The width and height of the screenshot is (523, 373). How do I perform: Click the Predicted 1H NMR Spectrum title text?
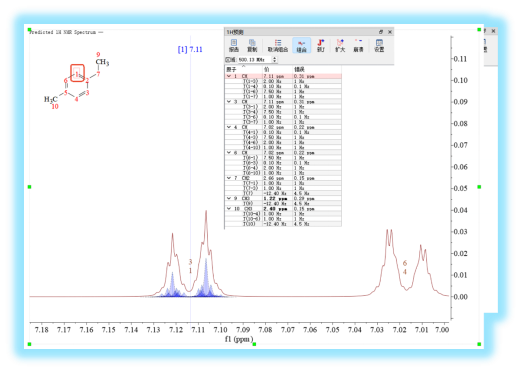click(63, 32)
